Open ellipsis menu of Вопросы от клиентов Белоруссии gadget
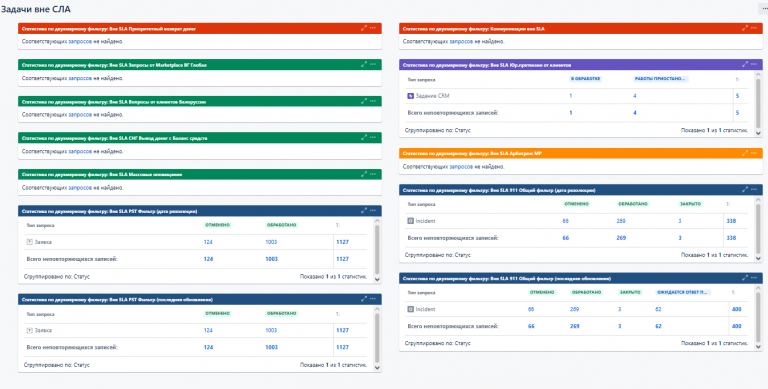The width and height of the screenshot is (768, 389). pos(372,101)
